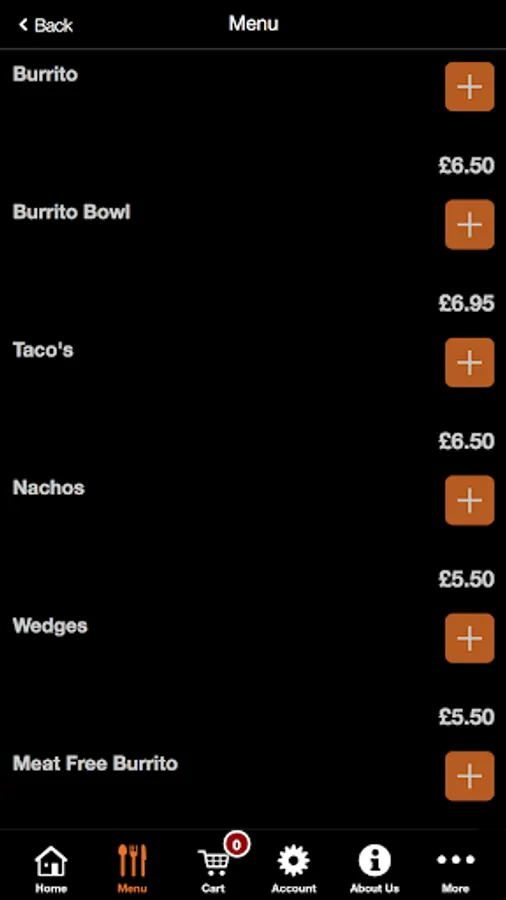Open Account settings gear icon
The height and width of the screenshot is (900, 506).
(294, 870)
